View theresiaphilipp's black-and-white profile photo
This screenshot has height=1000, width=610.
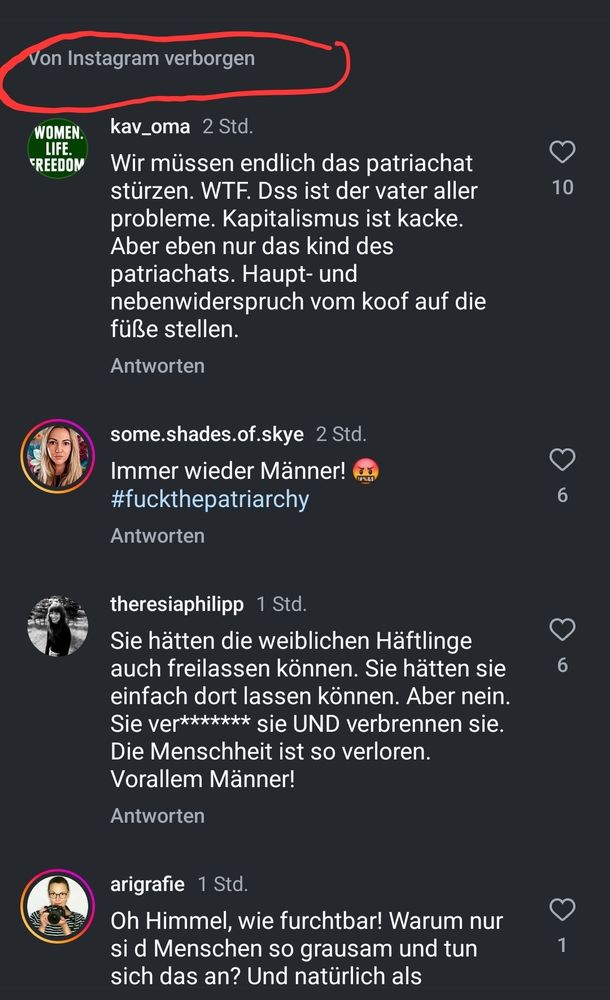point(57,626)
